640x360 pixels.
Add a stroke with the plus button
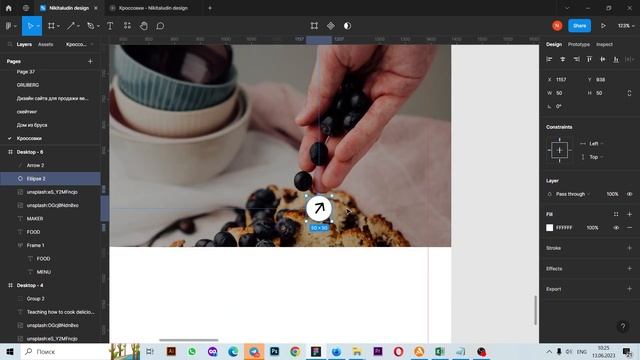(629, 248)
